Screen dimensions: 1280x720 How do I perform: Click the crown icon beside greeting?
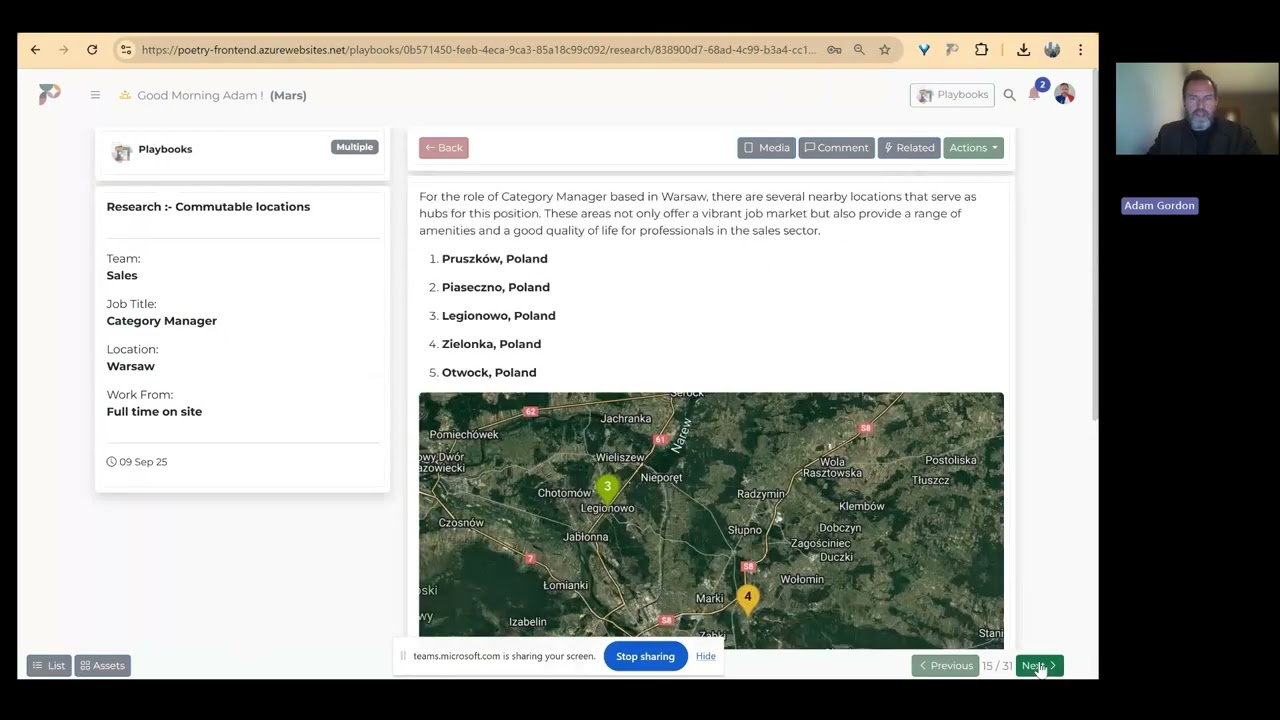click(x=125, y=95)
